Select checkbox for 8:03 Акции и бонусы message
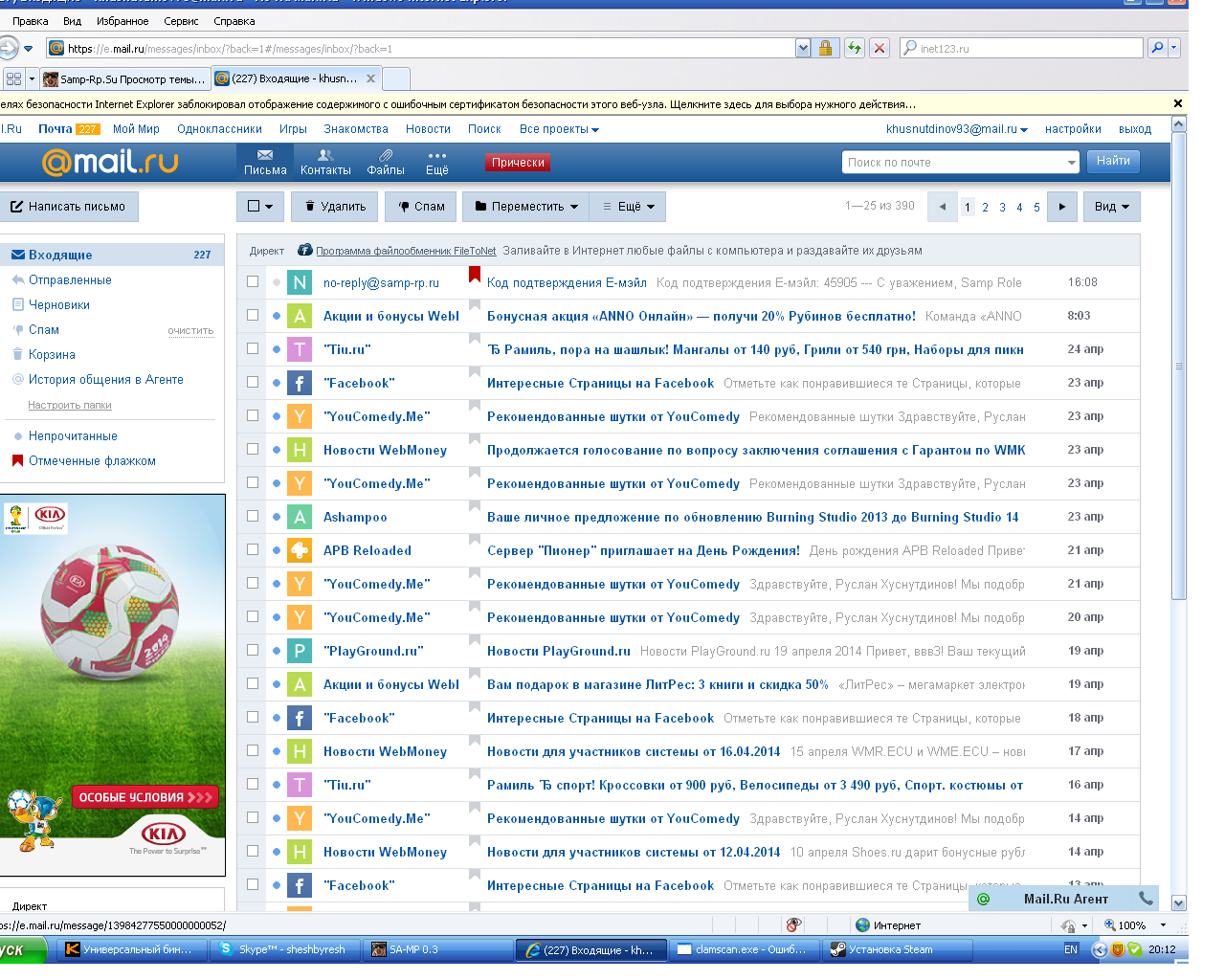The height and width of the screenshot is (980, 1225). pos(253,315)
